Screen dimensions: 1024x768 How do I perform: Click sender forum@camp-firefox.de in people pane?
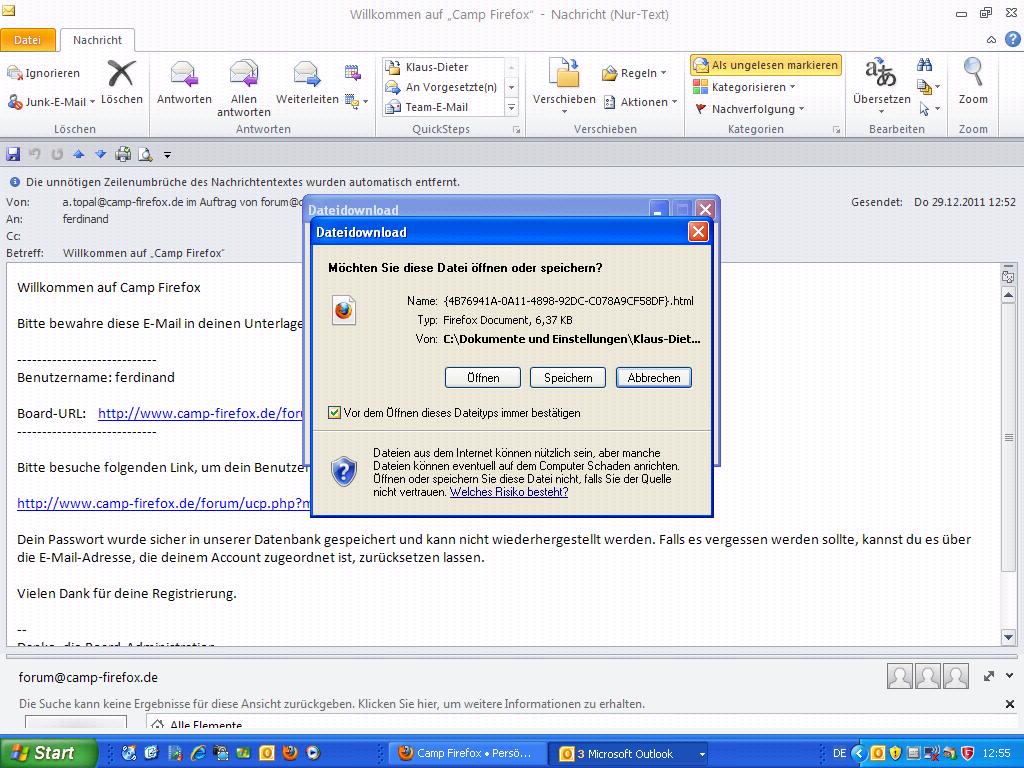[x=88, y=677]
